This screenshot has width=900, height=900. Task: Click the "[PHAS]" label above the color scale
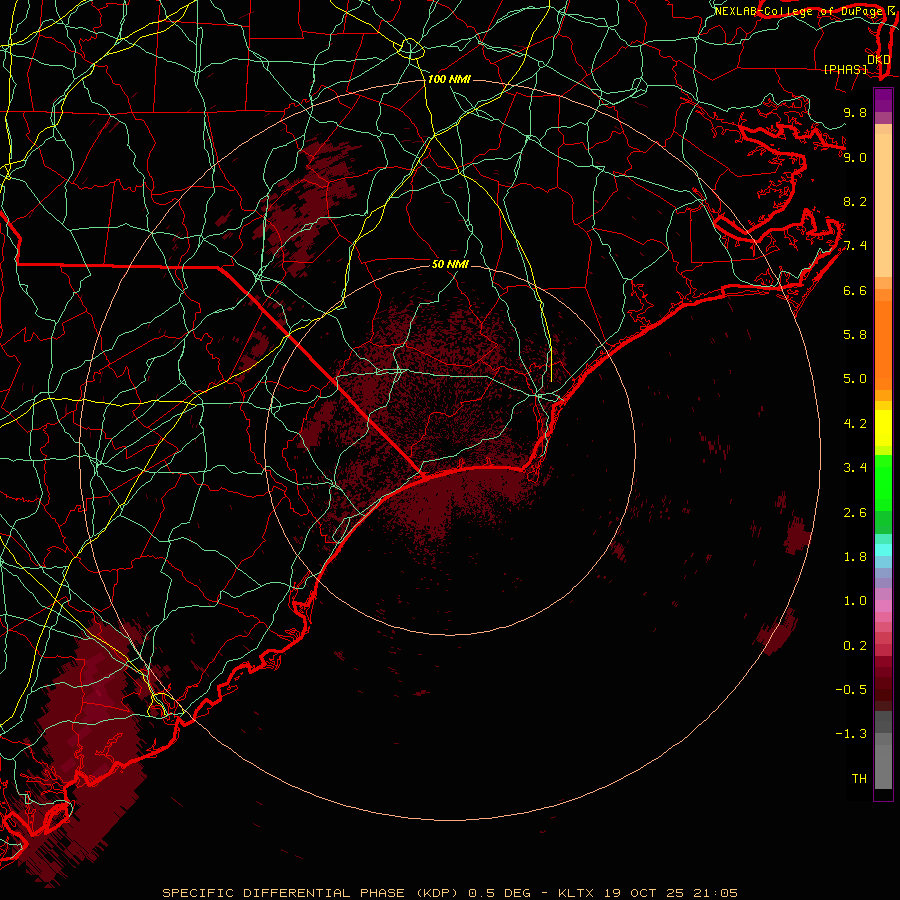pos(845,69)
